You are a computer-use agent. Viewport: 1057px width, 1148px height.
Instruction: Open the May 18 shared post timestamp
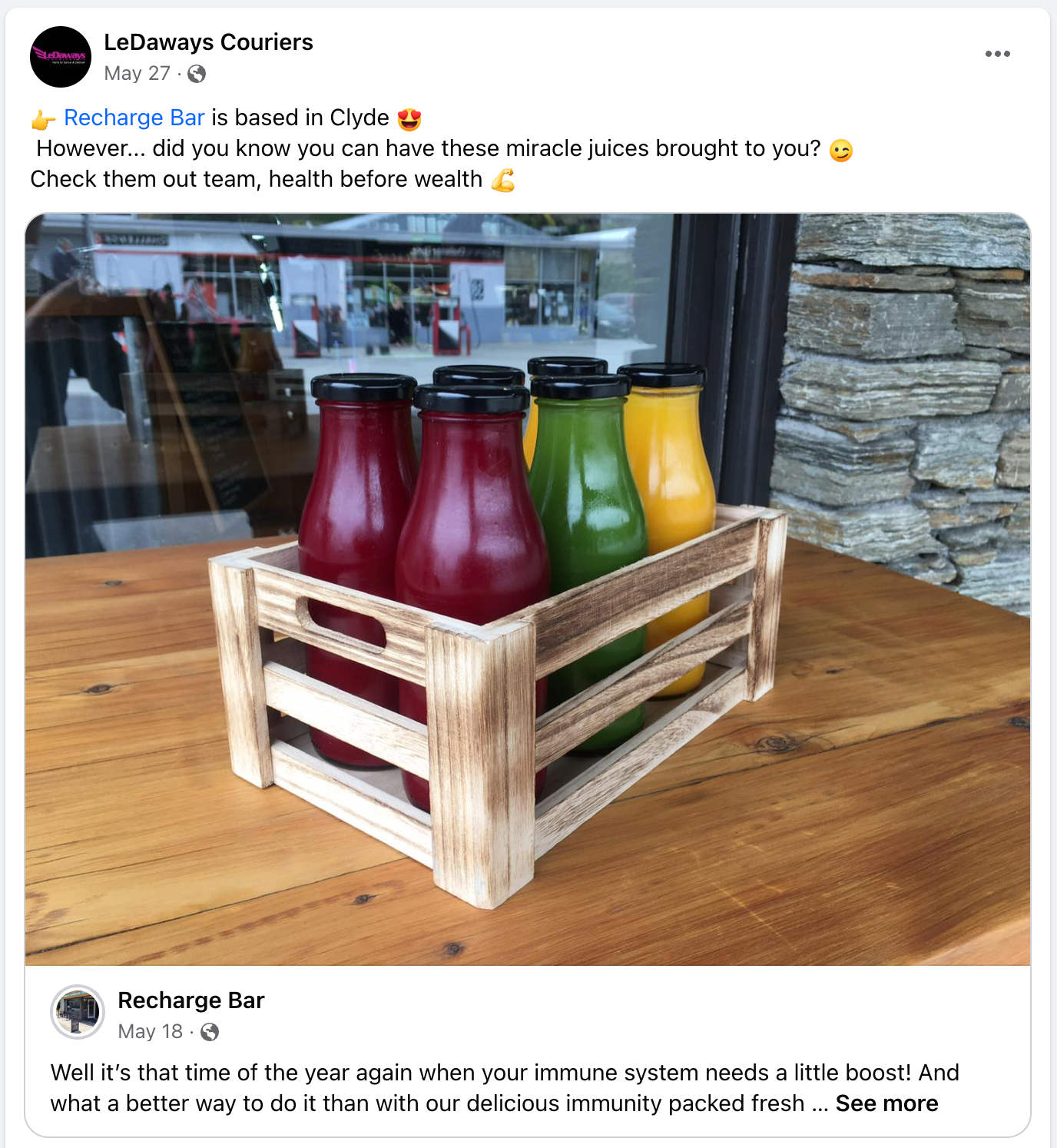click(x=151, y=1032)
